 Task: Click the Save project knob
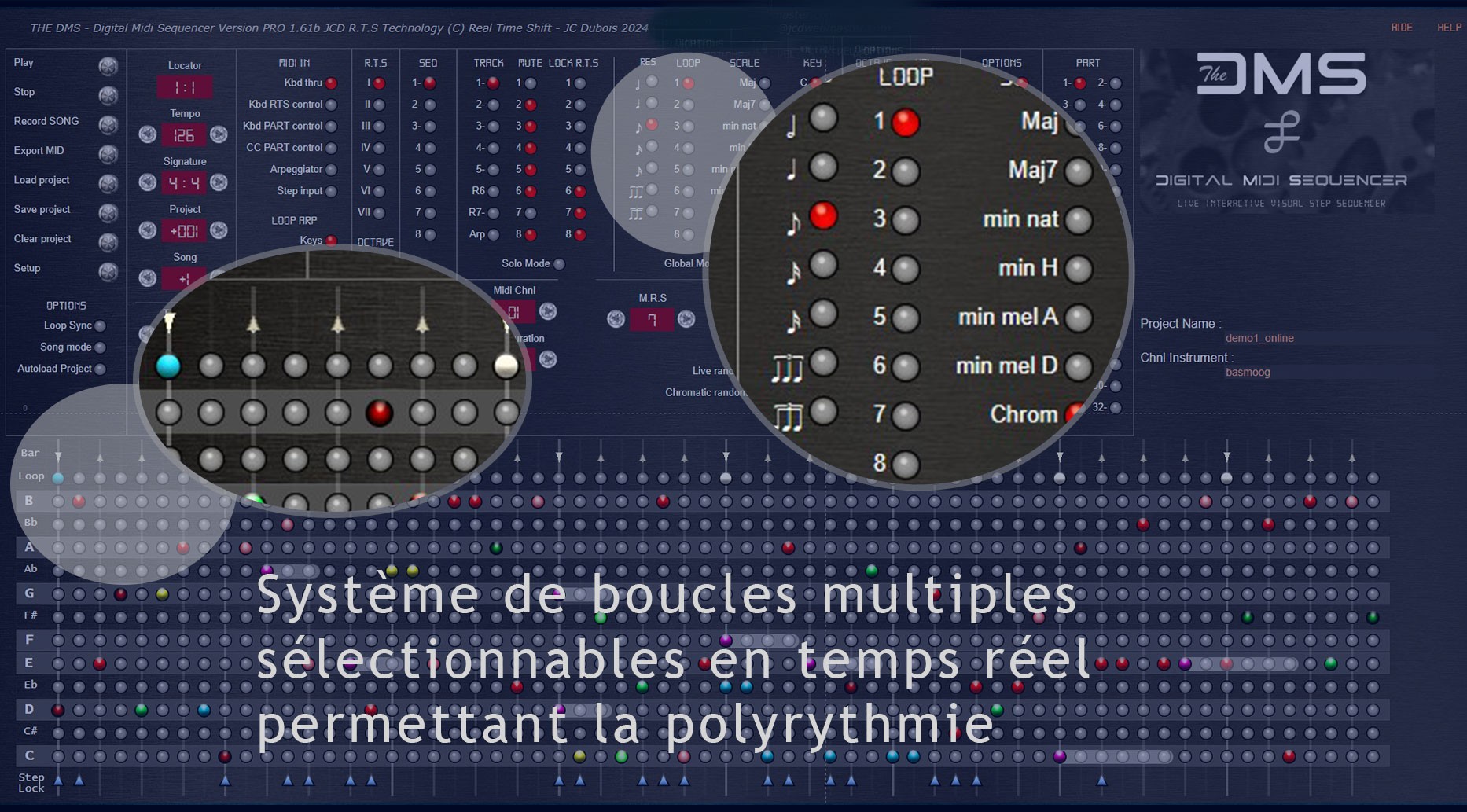[x=108, y=212]
